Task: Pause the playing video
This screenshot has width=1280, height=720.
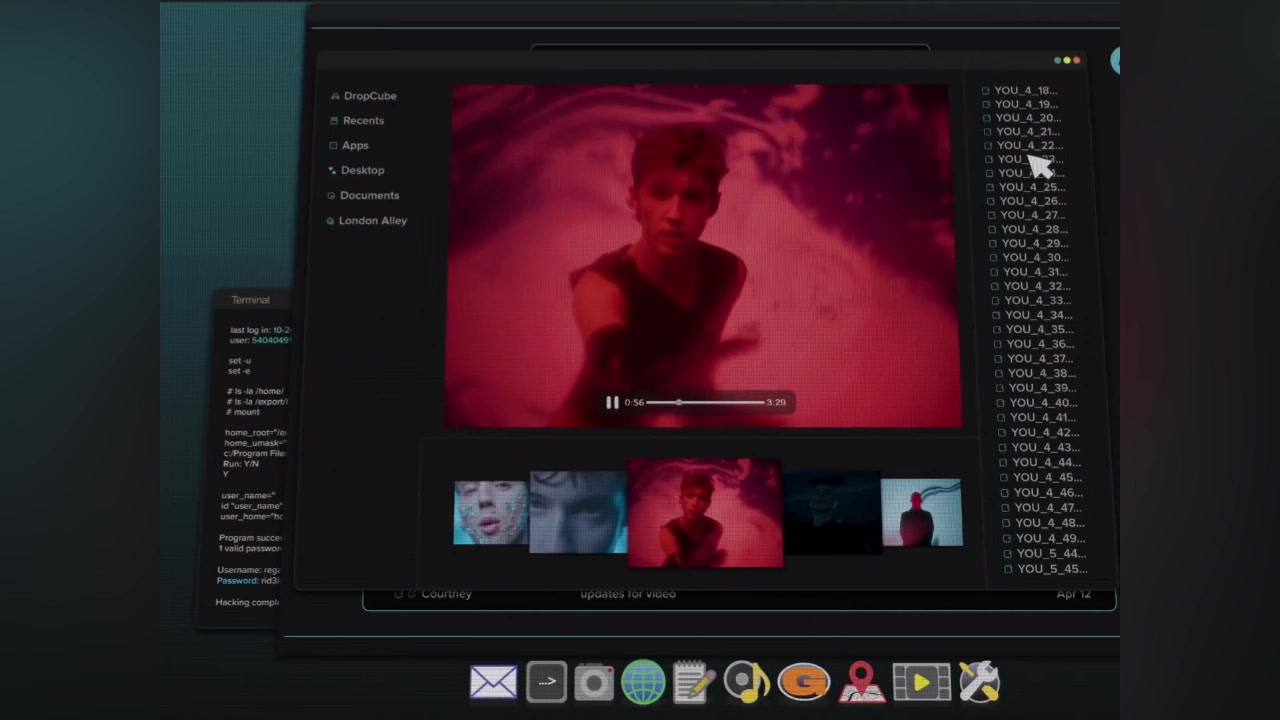Action: click(612, 402)
